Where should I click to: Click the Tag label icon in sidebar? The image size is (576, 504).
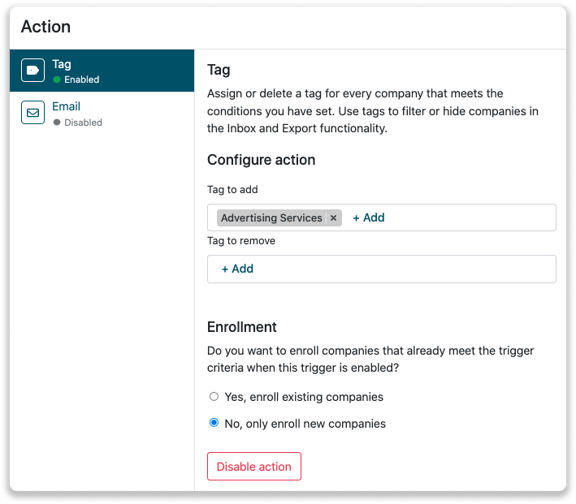click(33, 70)
